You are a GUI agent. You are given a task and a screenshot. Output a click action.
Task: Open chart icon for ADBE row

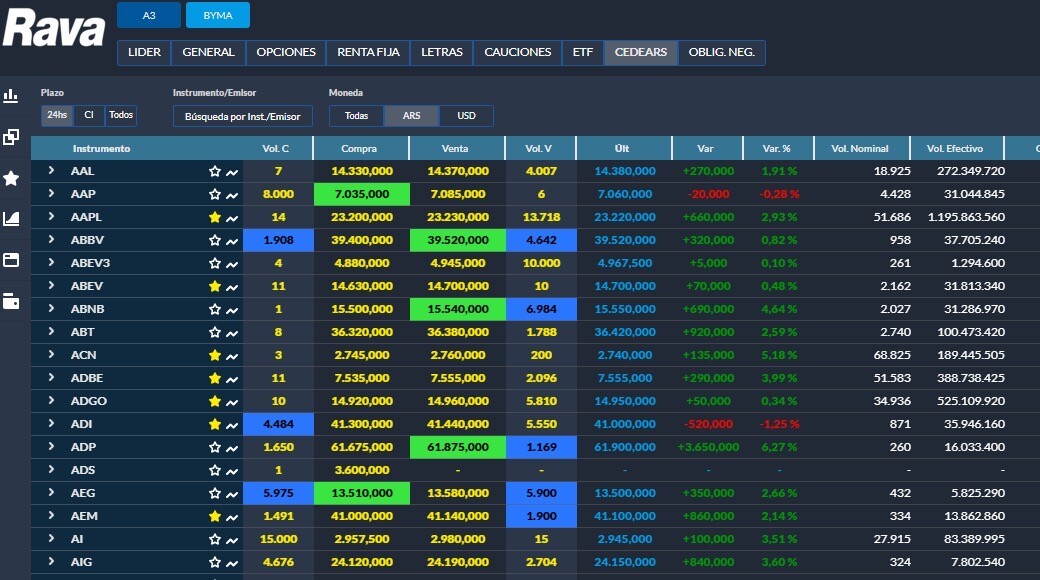231,379
